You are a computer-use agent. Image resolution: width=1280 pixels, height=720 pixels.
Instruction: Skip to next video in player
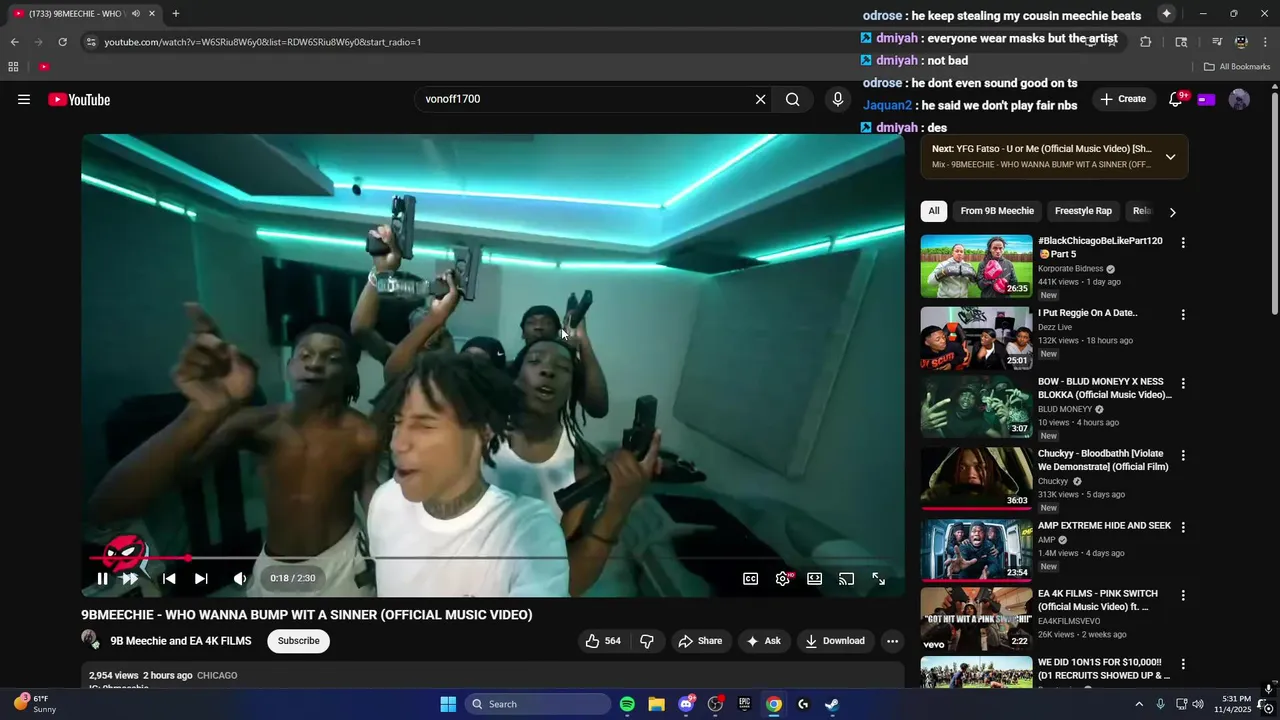201,578
